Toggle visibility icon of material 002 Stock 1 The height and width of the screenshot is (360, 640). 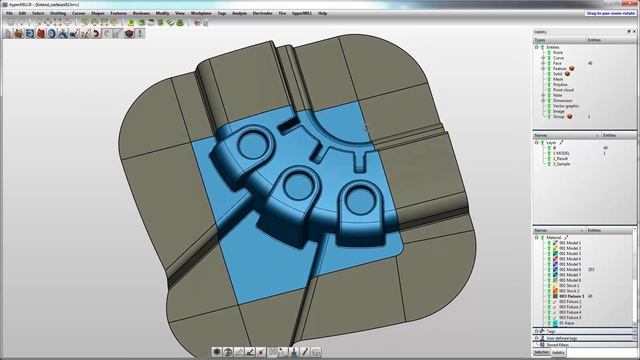(x=549, y=285)
